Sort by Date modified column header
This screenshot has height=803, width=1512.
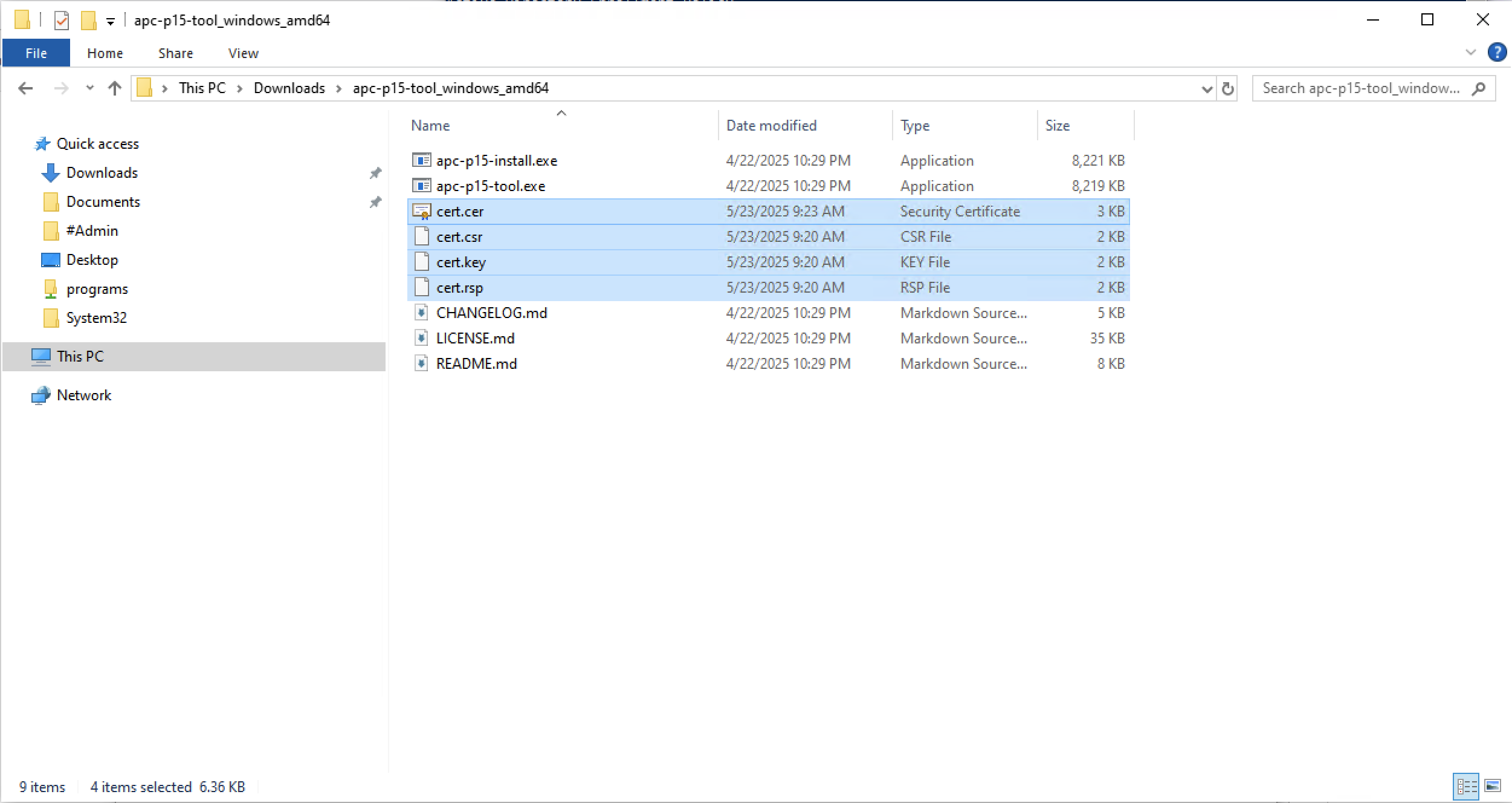pyautogui.click(x=806, y=125)
